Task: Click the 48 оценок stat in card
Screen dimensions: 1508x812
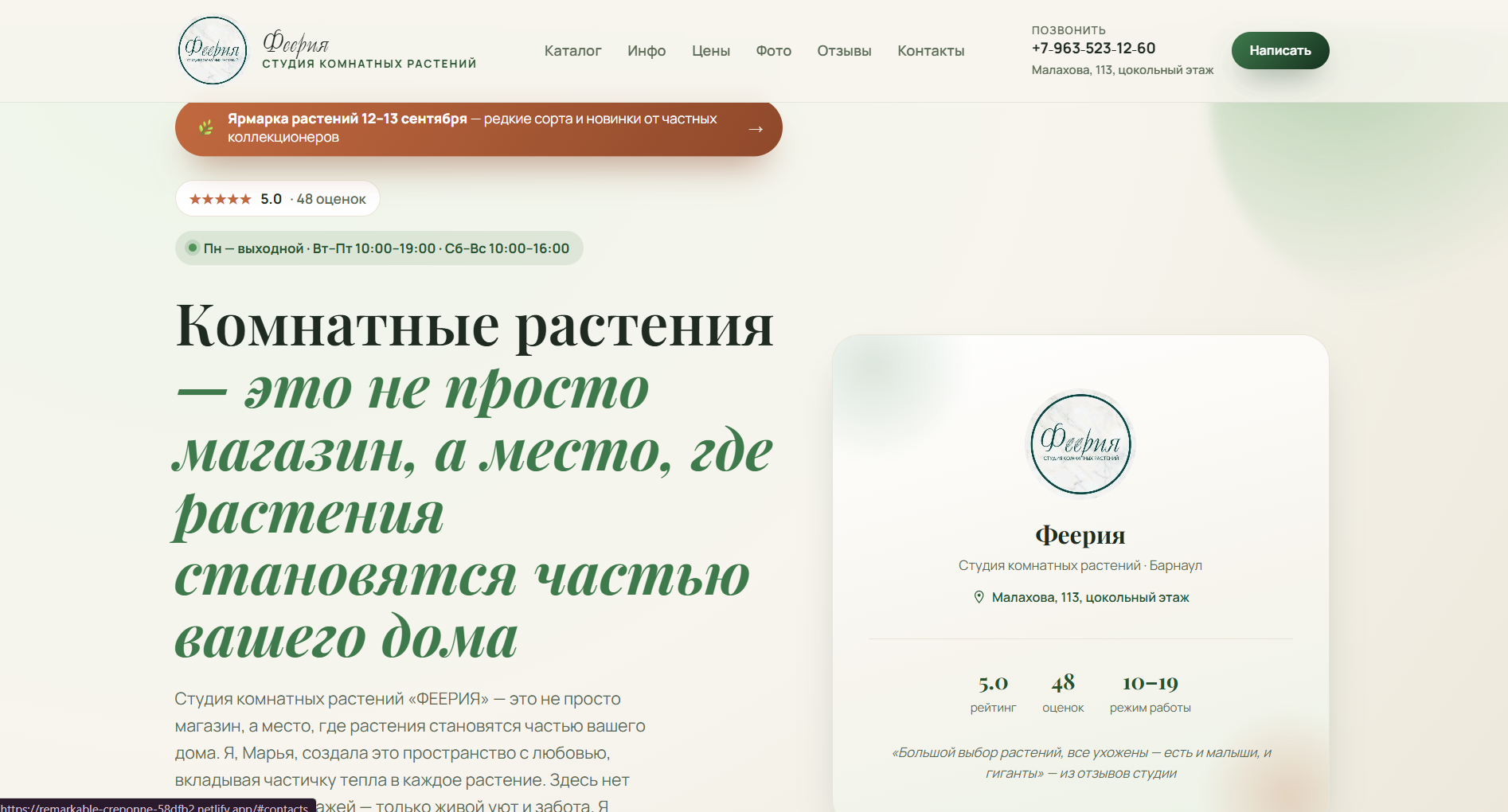Action: click(x=1063, y=693)
